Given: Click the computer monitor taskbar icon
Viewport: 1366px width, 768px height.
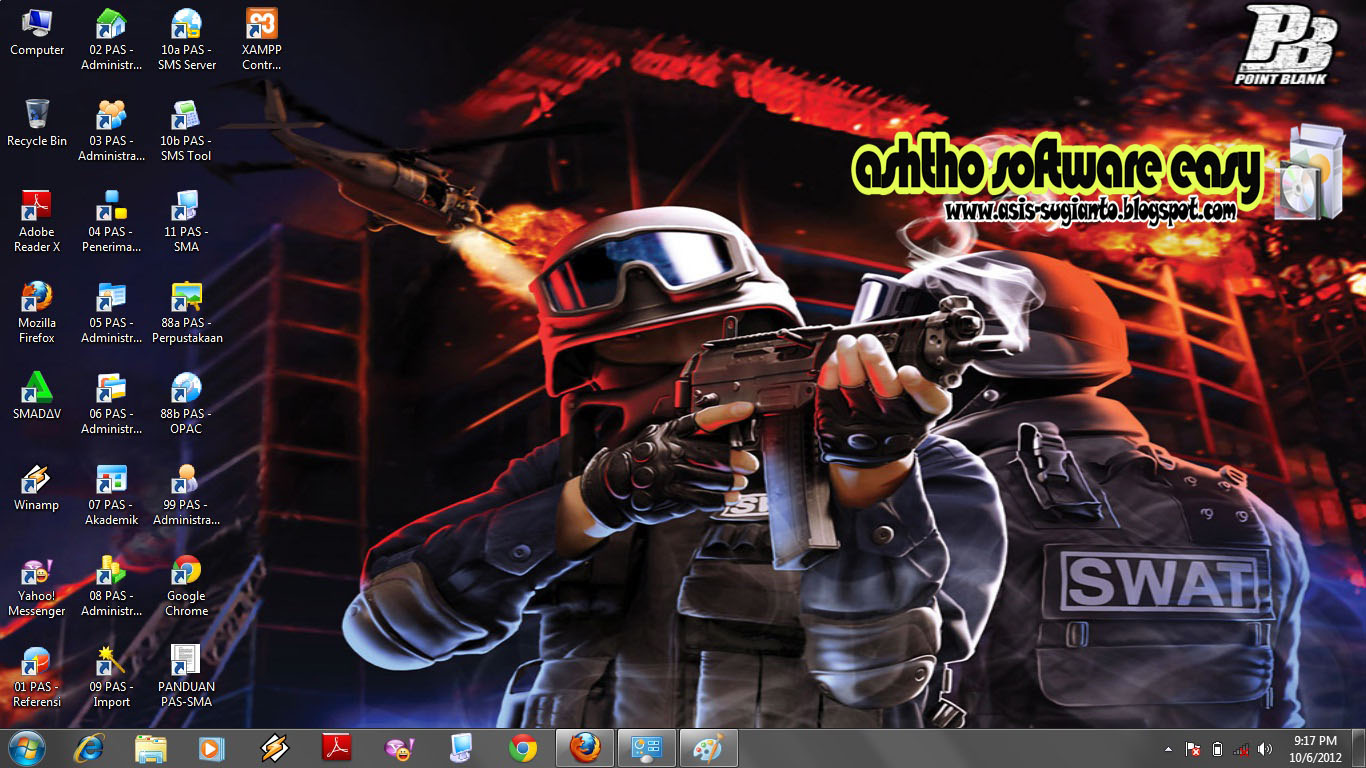Looking at the screenshot, I should coord(461,748).
